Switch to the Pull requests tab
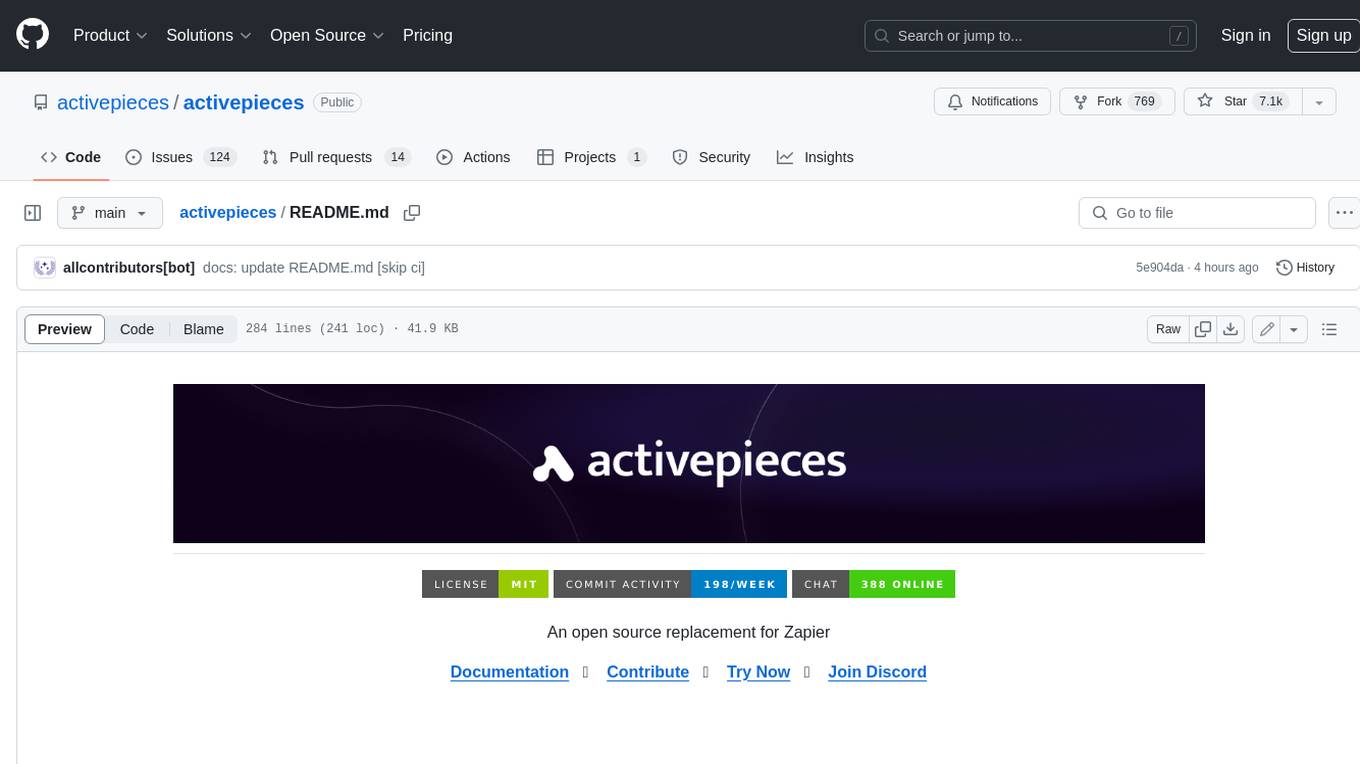The height and width of the screenshot is (764, 1360). (x=336, y=157)
